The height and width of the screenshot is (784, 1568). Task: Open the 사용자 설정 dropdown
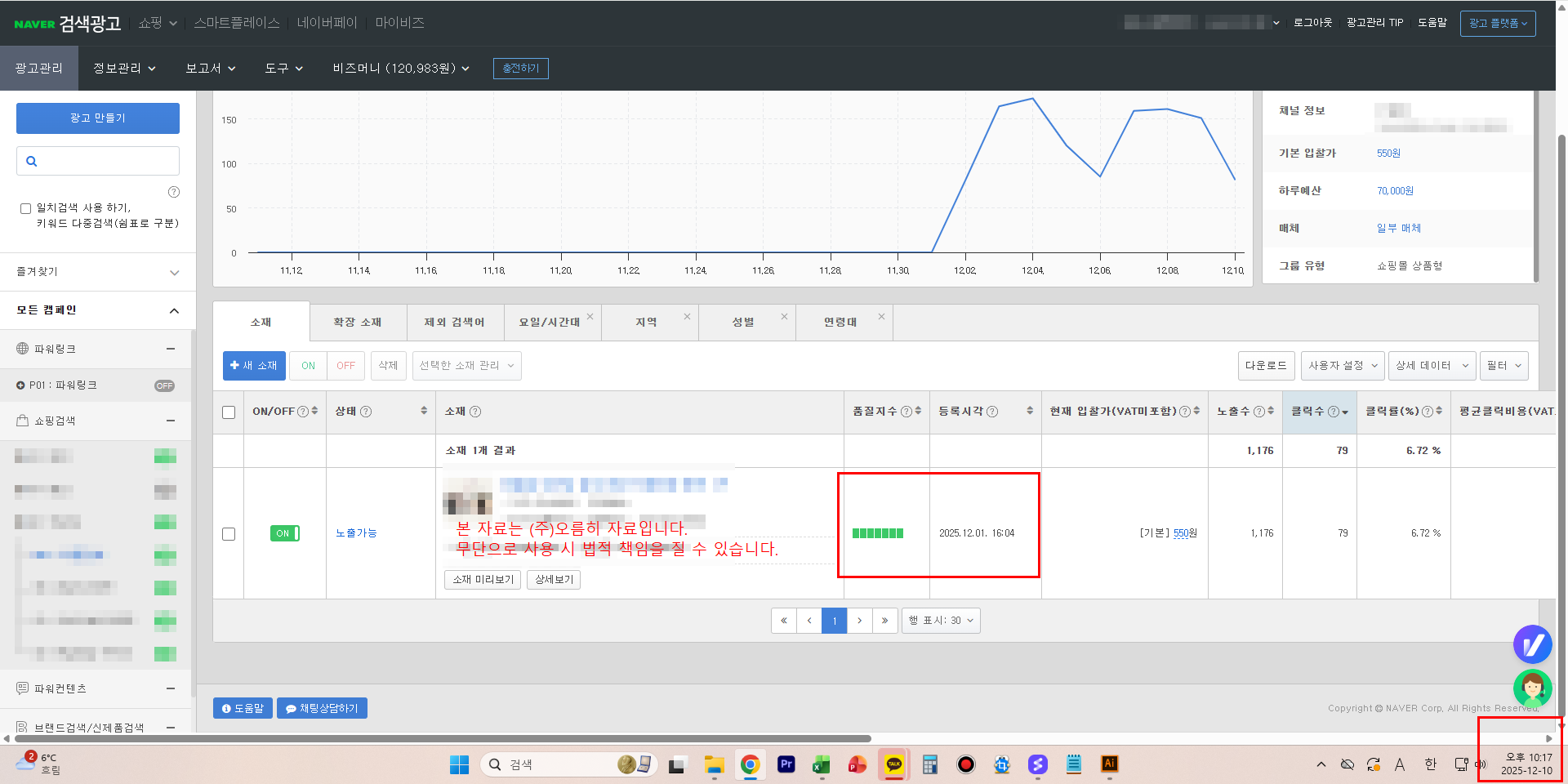[1343, 366]
